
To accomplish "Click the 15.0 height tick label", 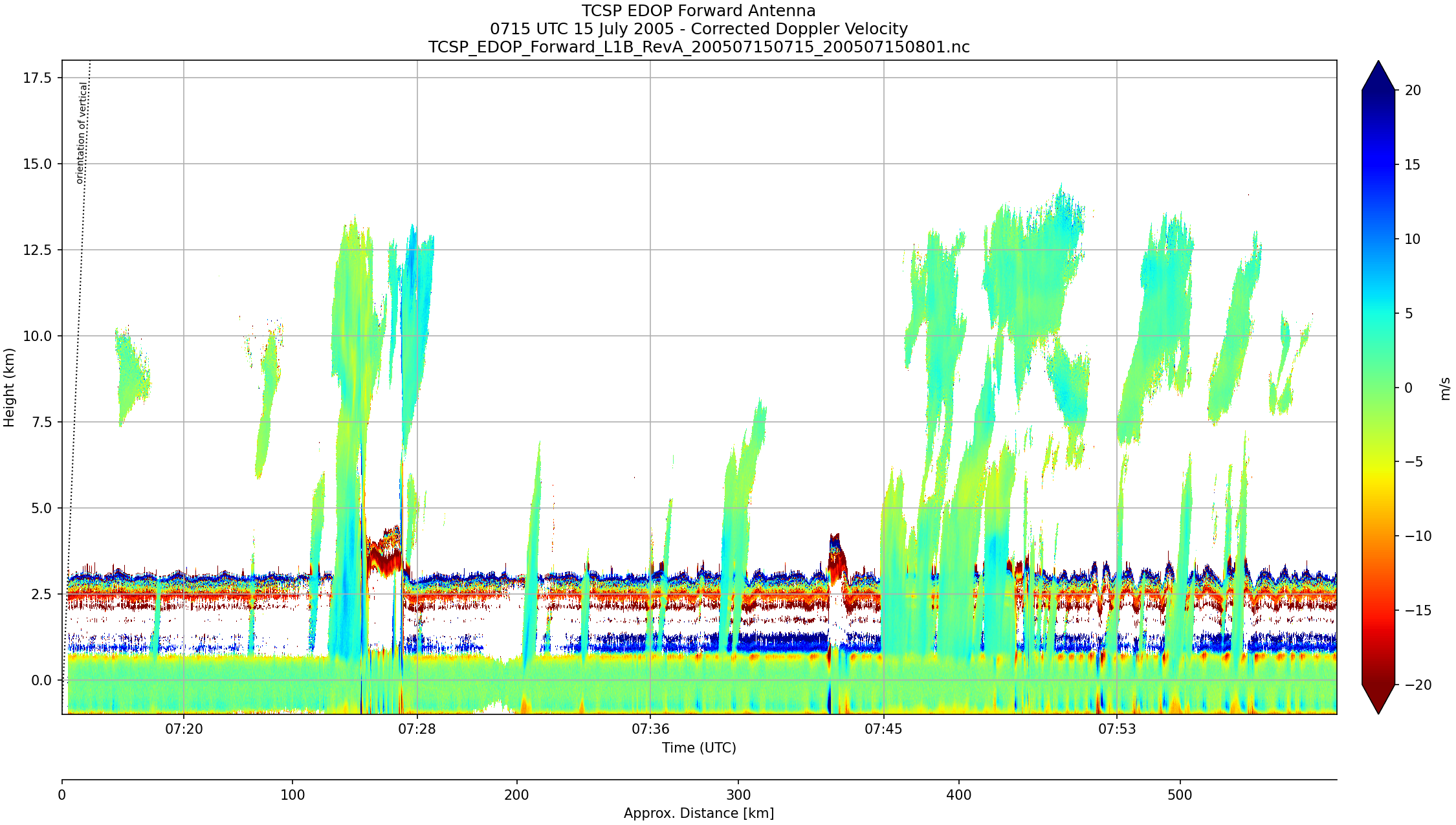I will (38, 164).
